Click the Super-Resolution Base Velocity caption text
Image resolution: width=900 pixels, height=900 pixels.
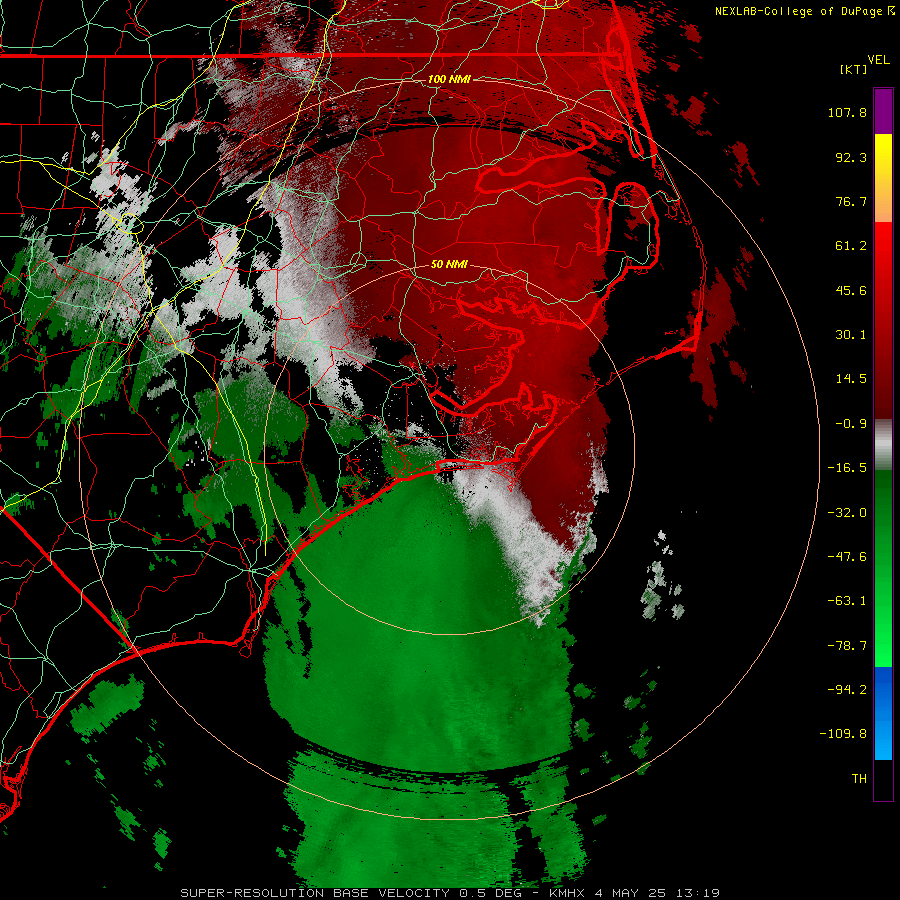coord(449,893)
